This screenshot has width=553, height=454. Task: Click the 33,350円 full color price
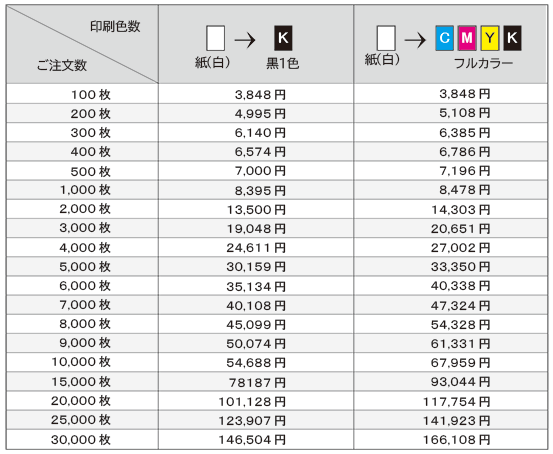[x=460, y=267]
